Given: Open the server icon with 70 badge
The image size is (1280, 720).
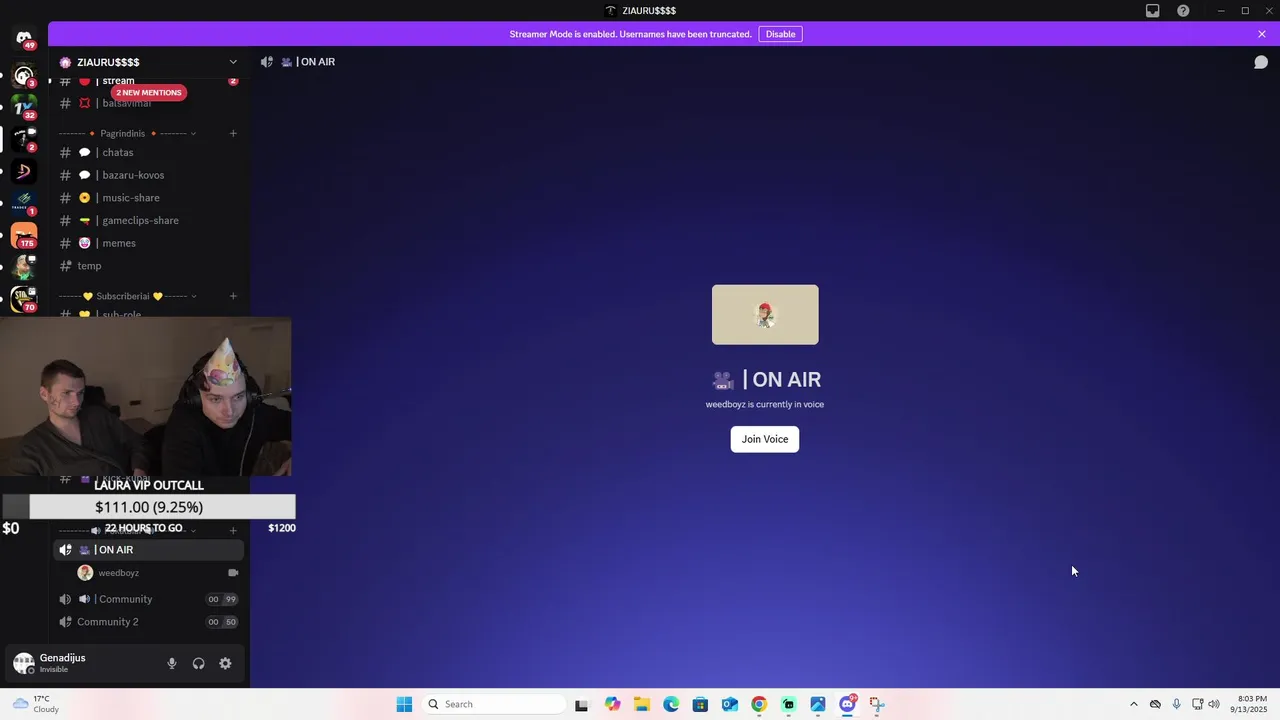Looking at the screenshot, I should [24, 299].
